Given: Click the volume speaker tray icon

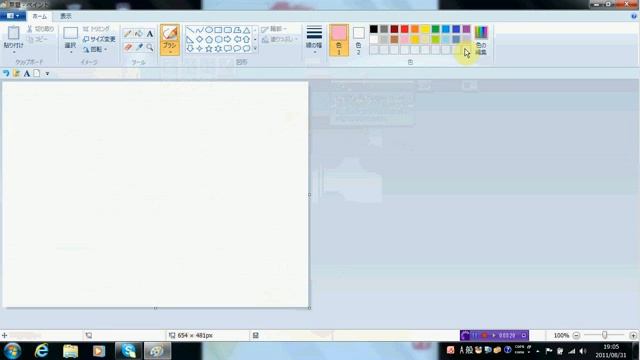Looking at the screenshot, I should pyautogui.click(x=583, y=351).
